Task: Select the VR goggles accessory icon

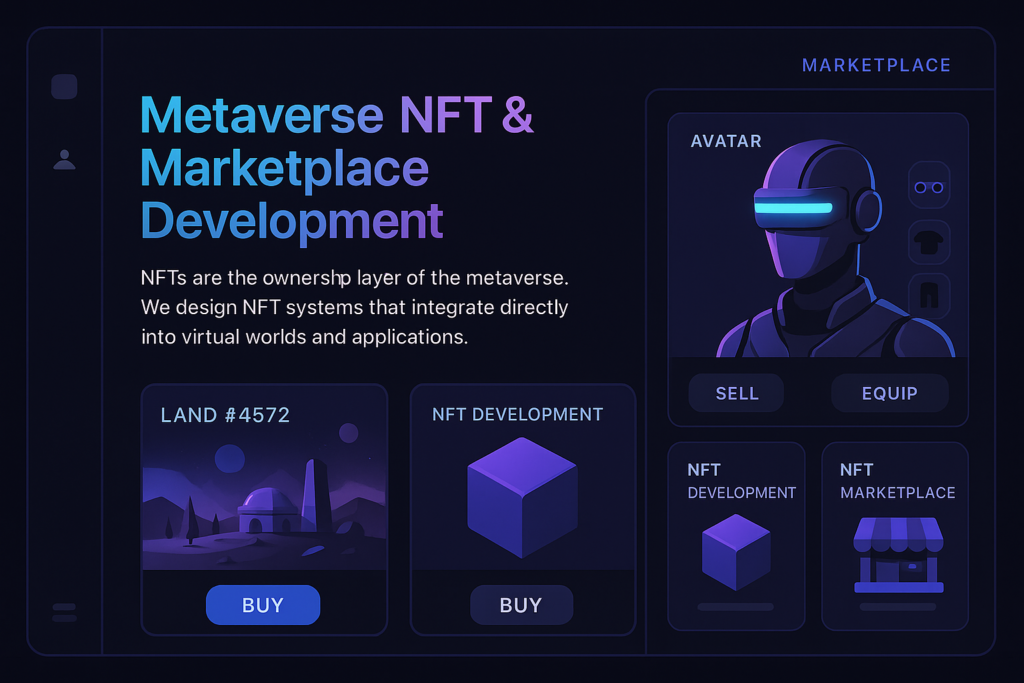Action: coord(929,187)
